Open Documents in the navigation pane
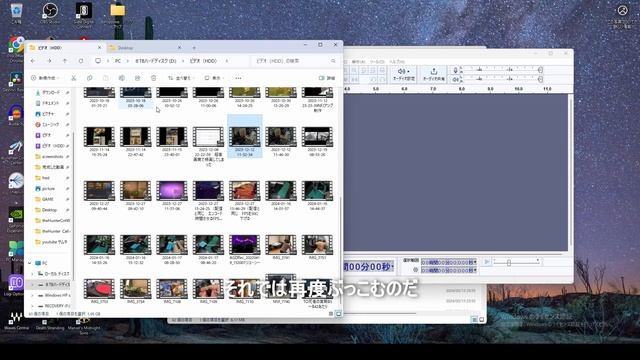The image size is (640, 360). point(52,103)
